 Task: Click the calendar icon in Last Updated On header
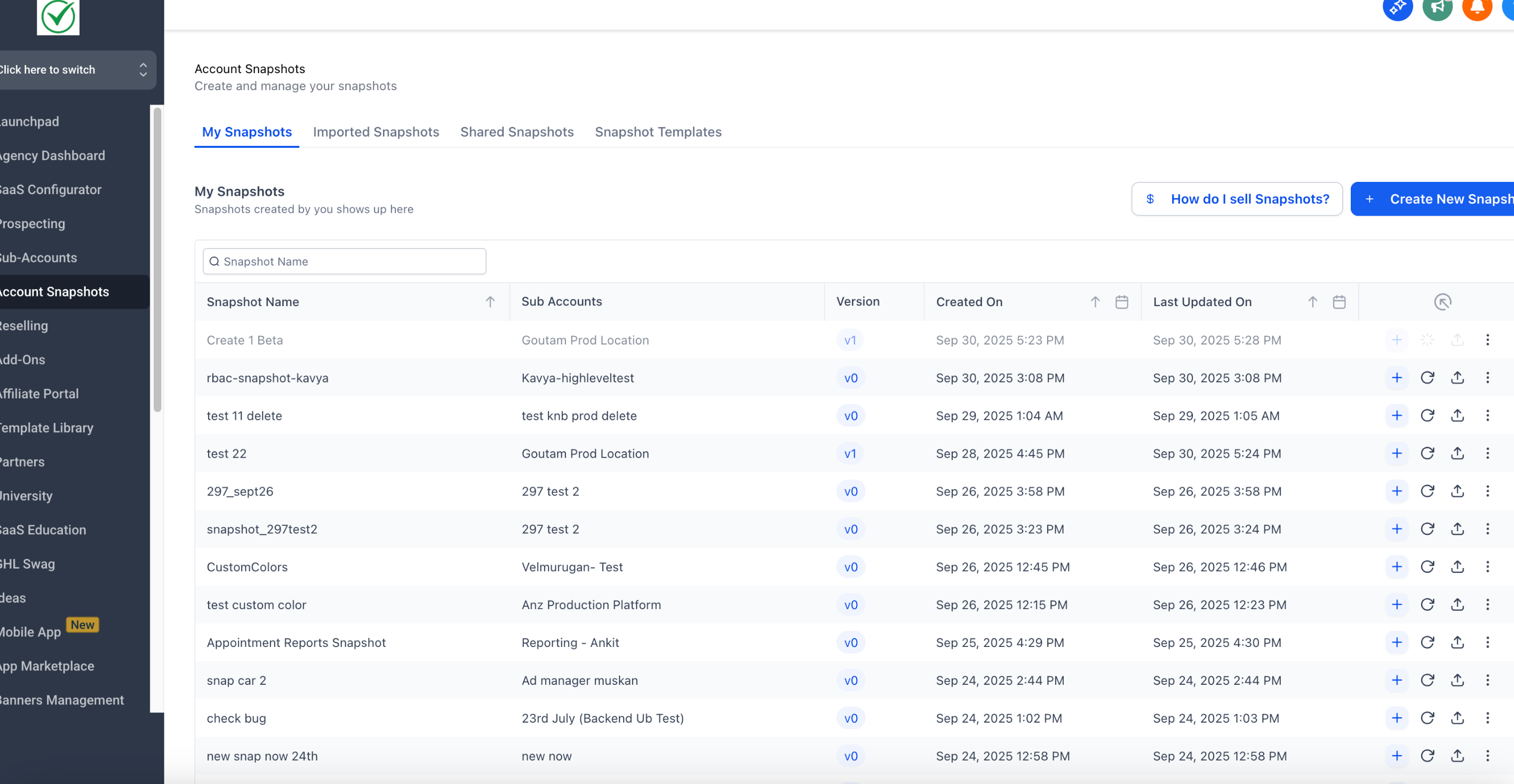tap(1339, 302)
